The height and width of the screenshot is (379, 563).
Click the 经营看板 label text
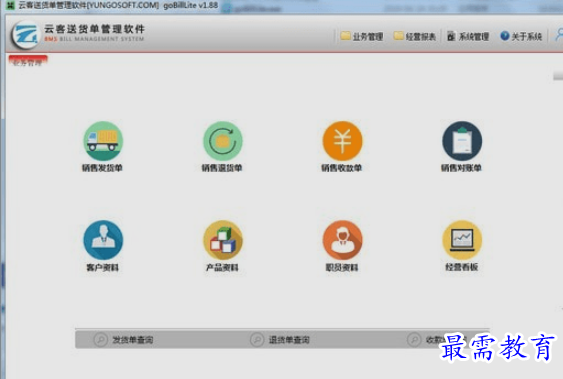[x=462, y=267]
